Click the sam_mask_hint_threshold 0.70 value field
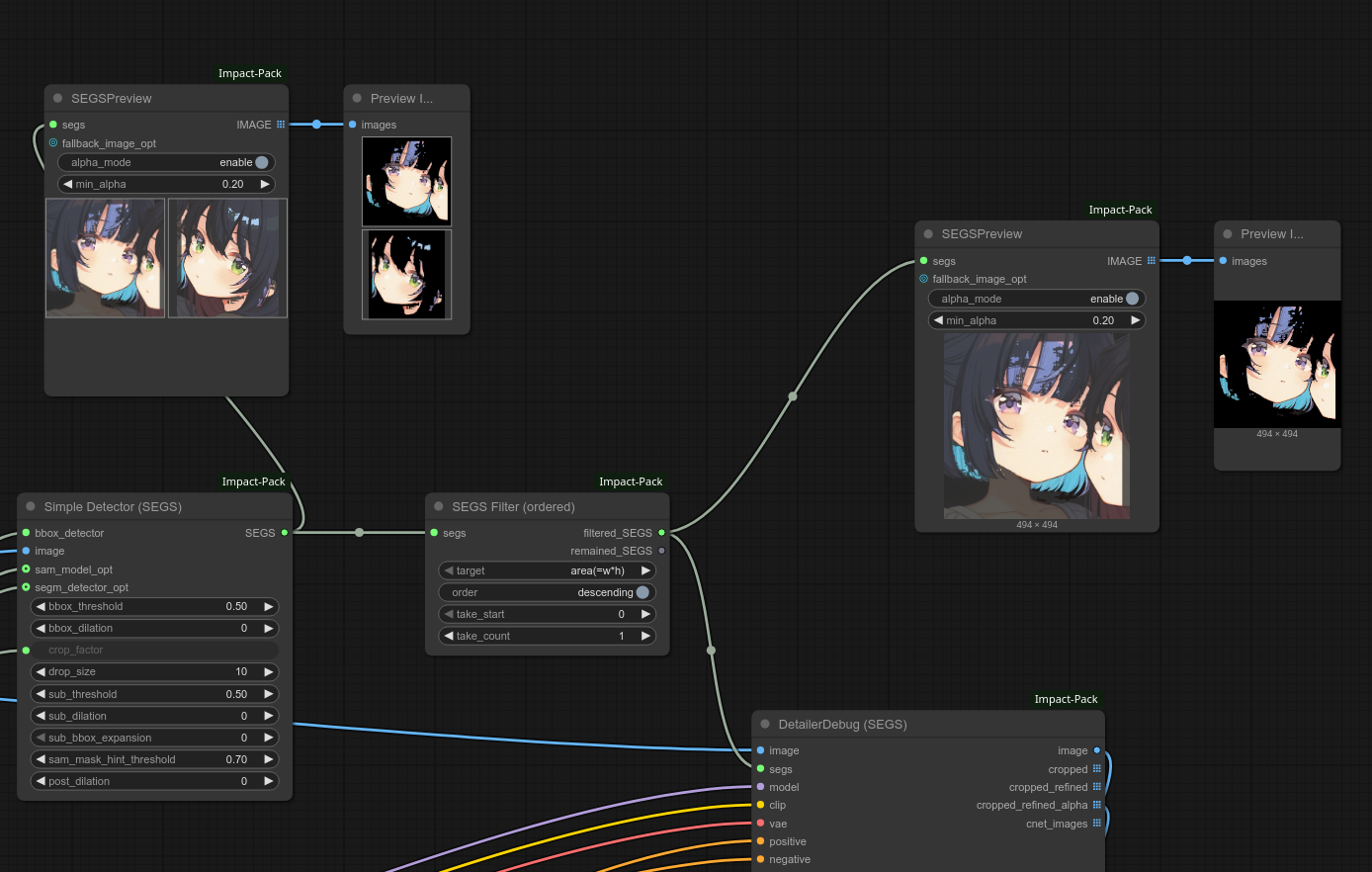This screenshot has width=1372, height=872. [x=154, y=759]
